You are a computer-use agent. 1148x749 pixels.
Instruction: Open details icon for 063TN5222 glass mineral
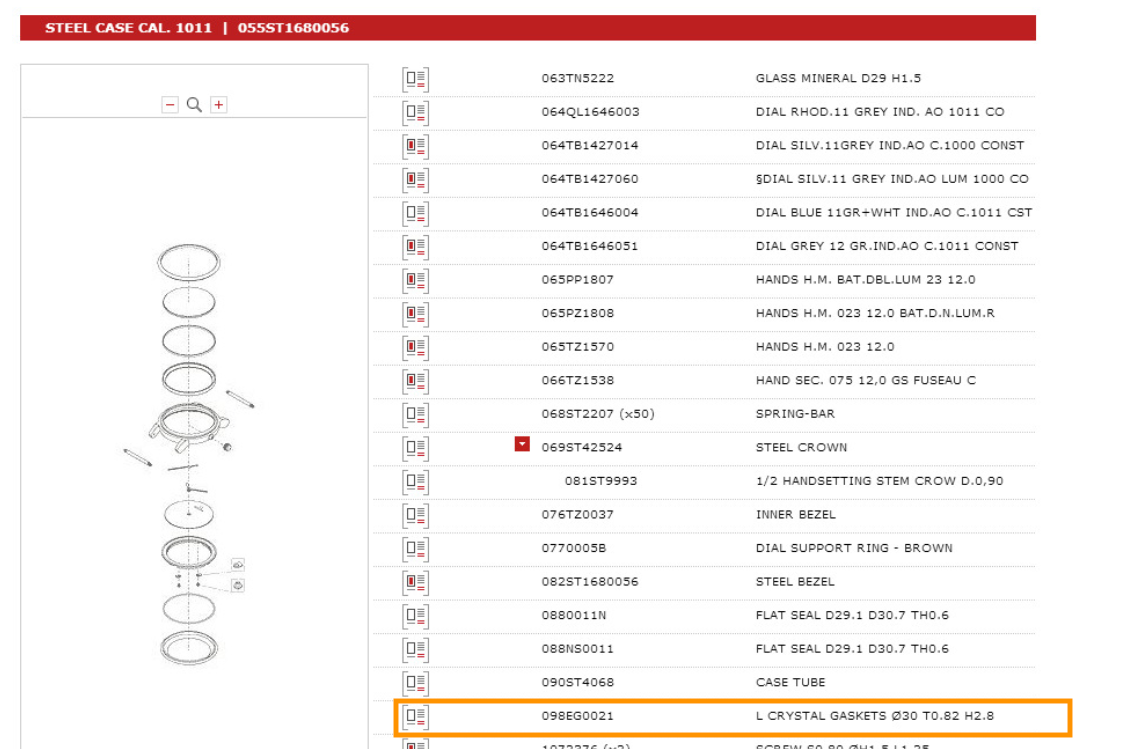[415, 79]
